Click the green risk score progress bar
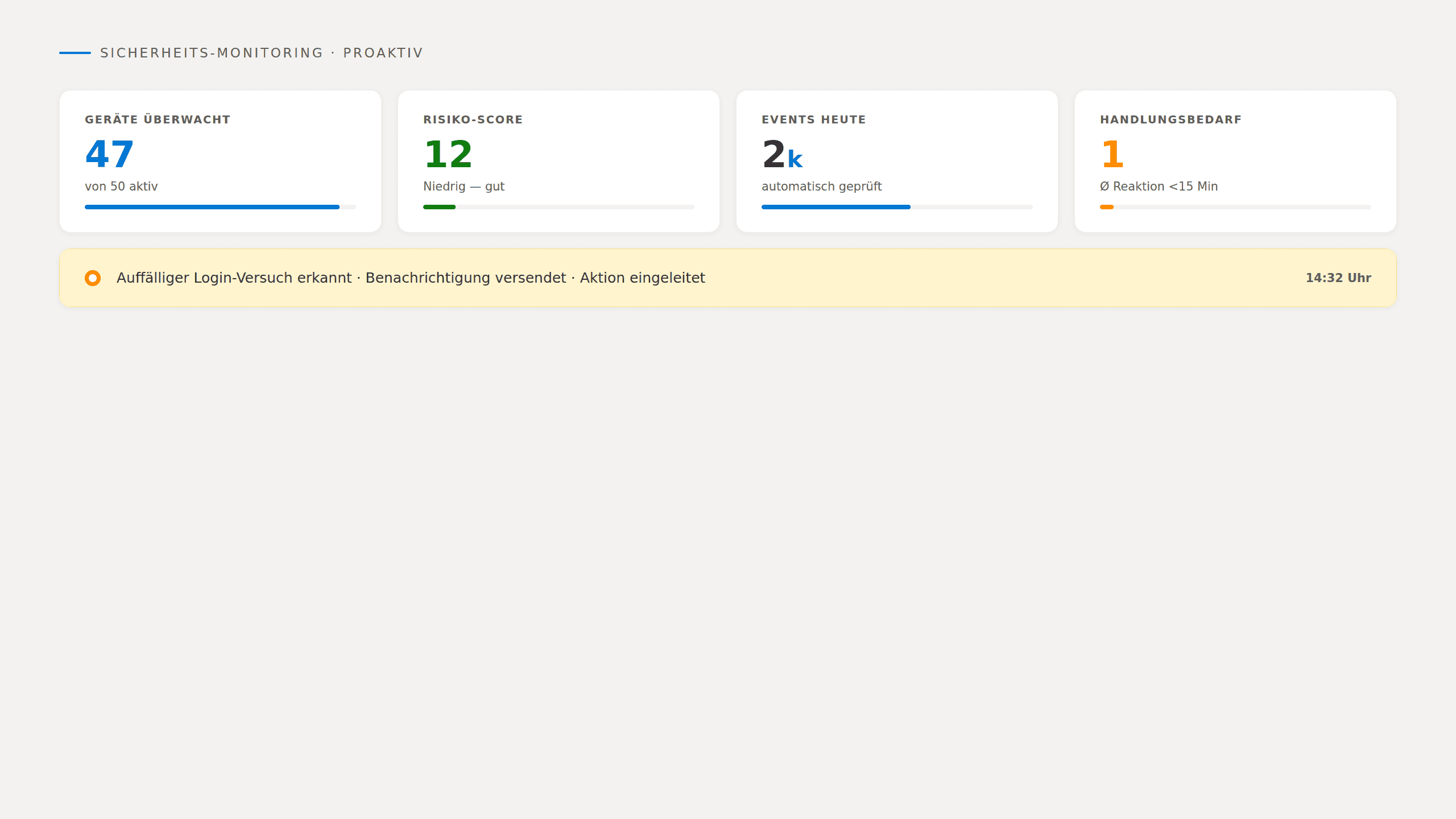1456x819 pixels. point(439,207)
